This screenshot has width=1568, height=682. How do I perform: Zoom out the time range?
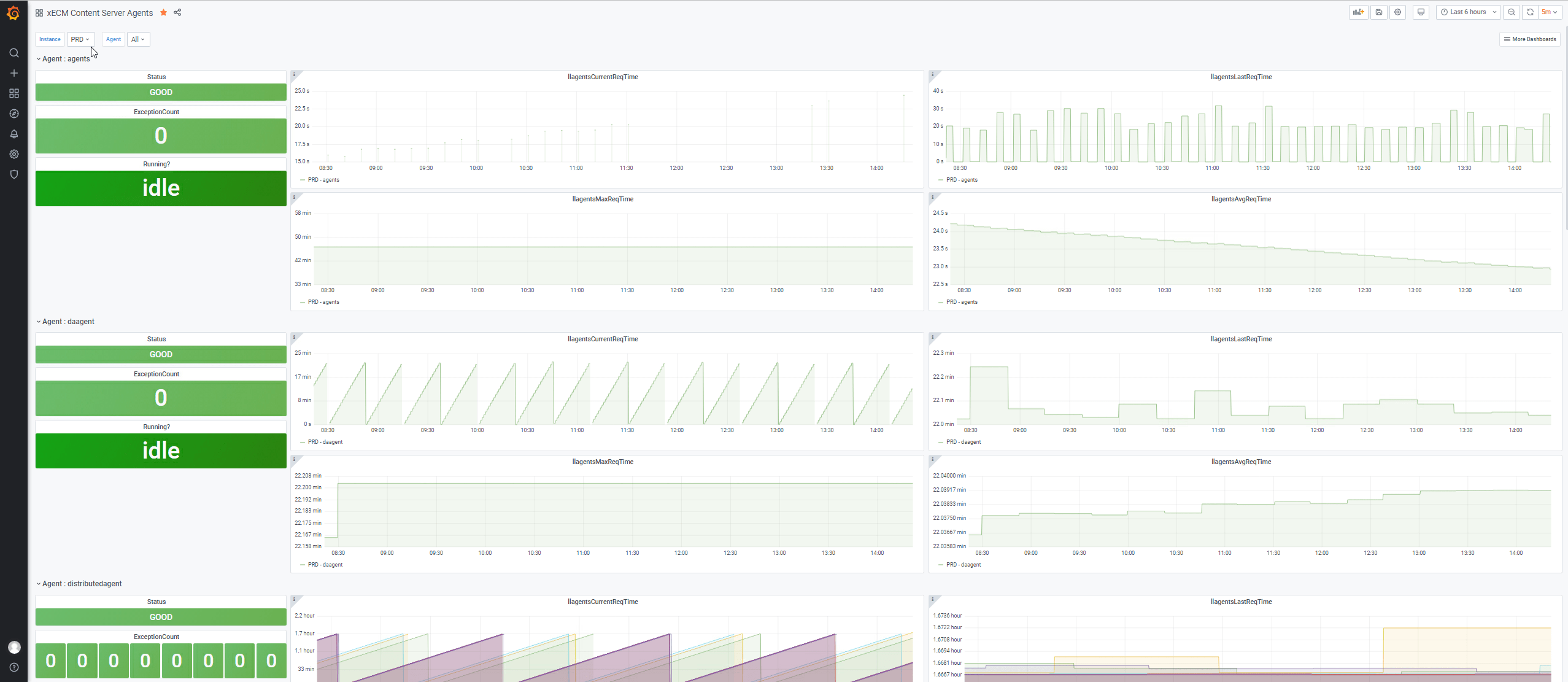(1512, 12)
